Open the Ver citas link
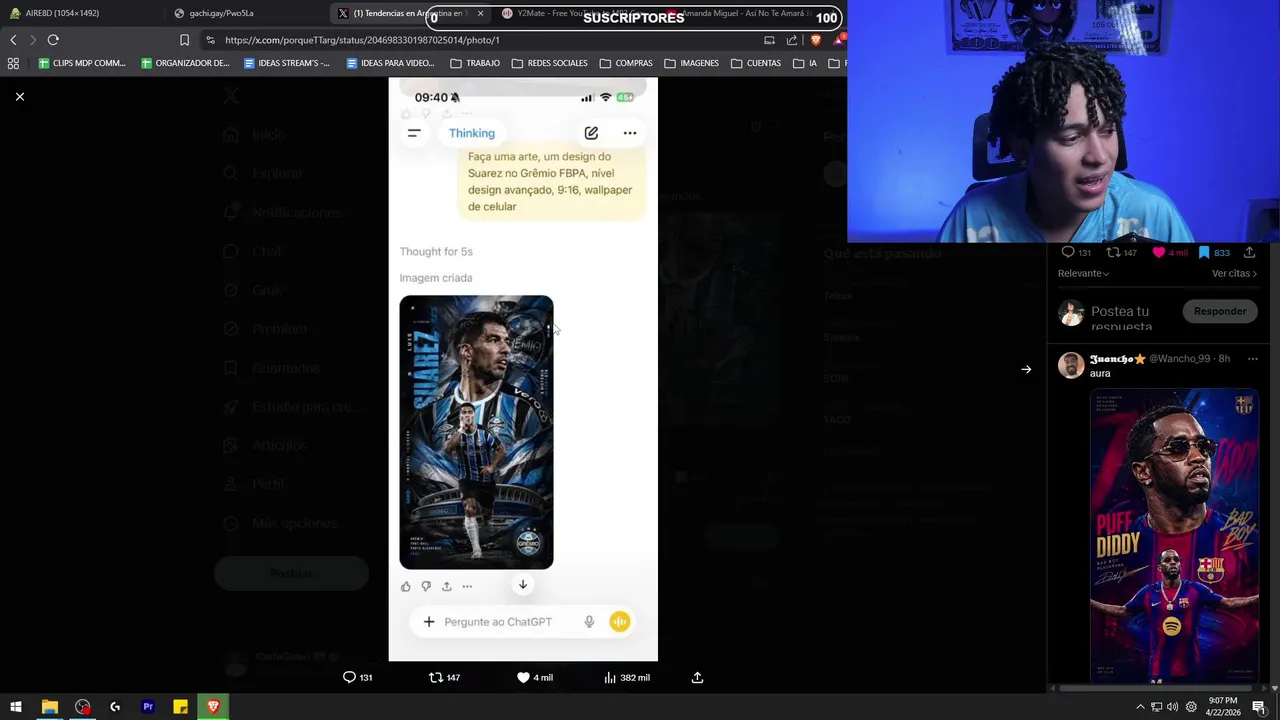This screenshot has width=1280, height=720. (1234, 273)
